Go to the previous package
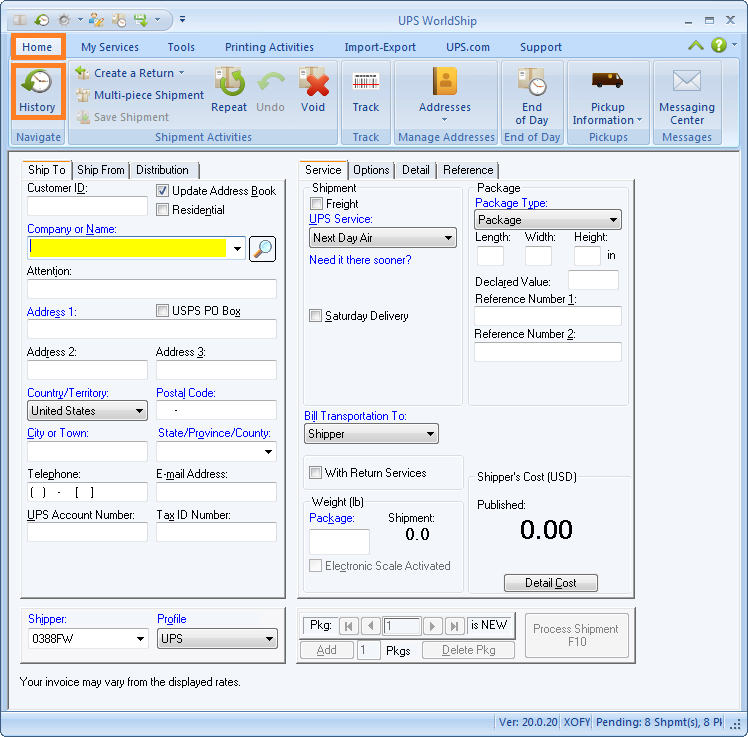The image size is (748, 737). [x=371, y=626]
